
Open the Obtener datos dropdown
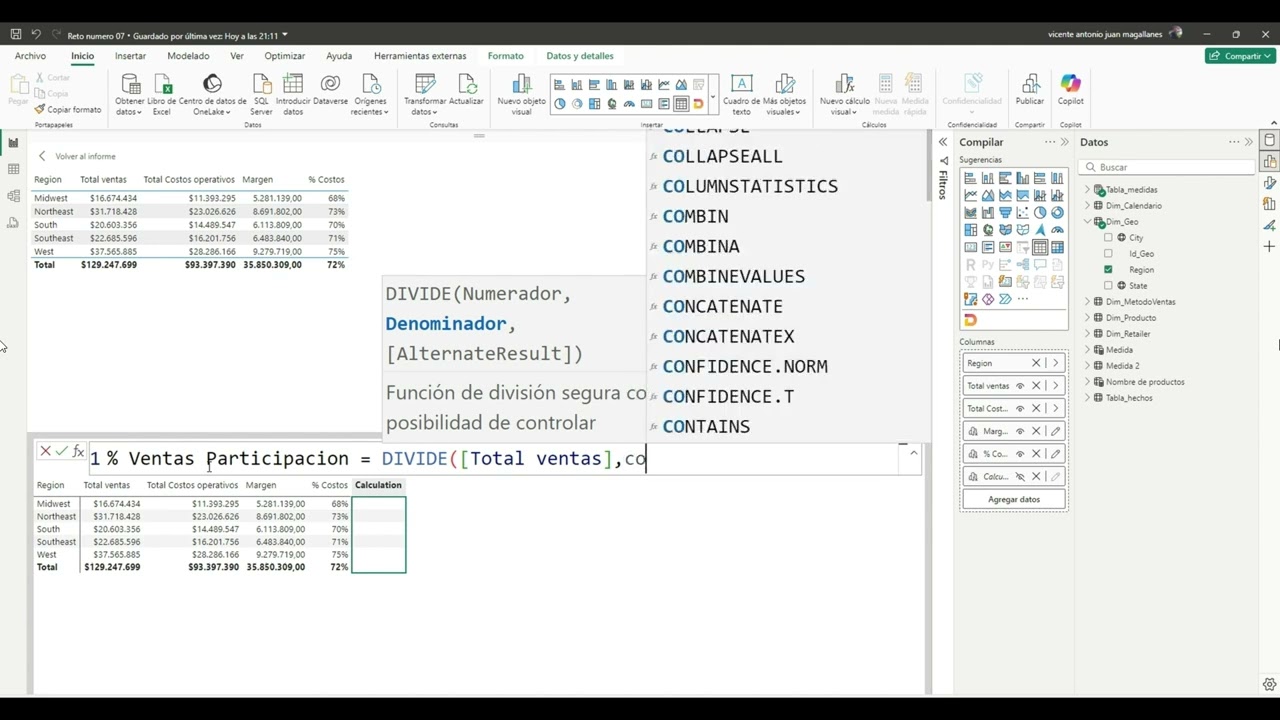[x=130, y=96]
